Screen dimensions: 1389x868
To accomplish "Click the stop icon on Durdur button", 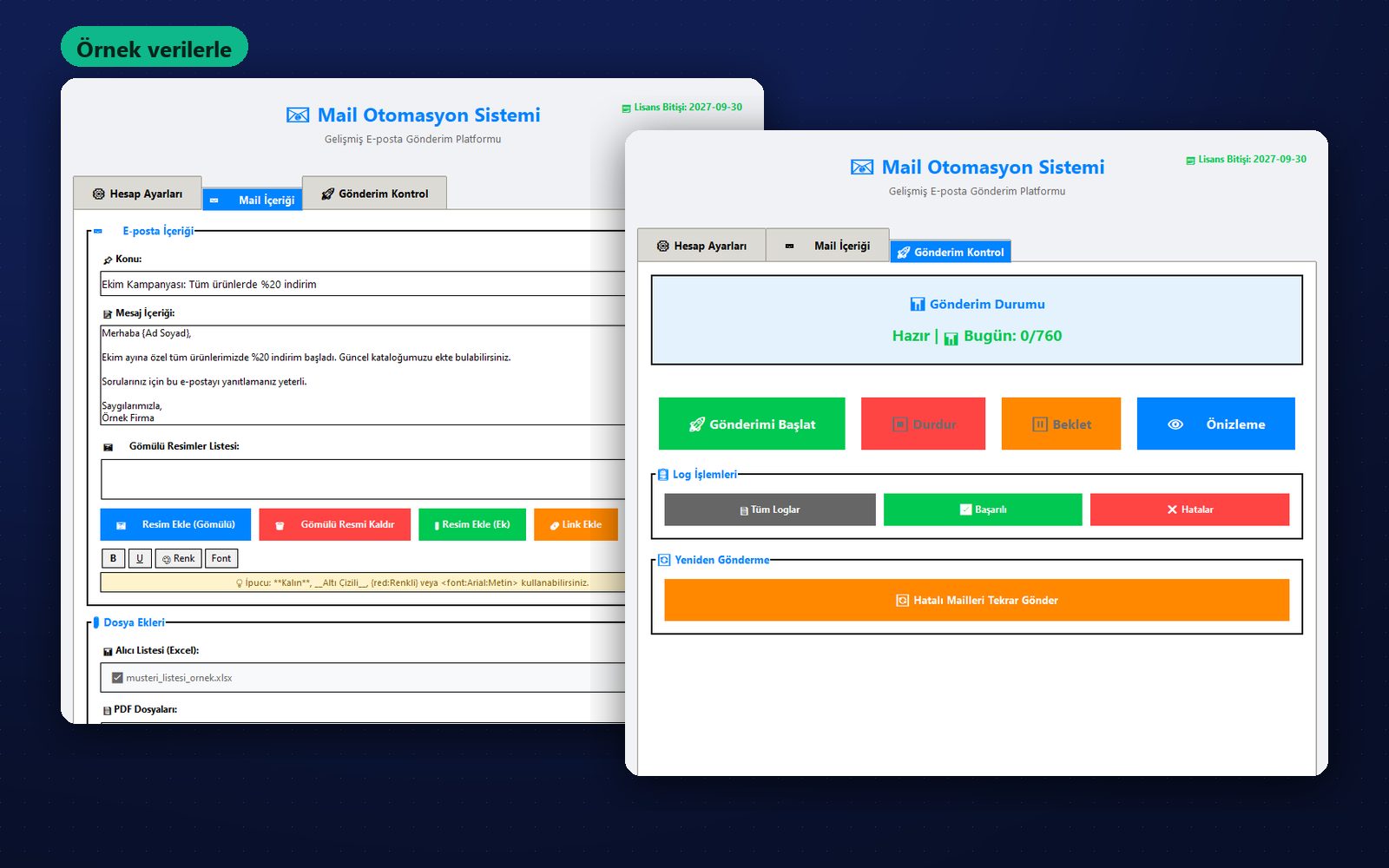I will [900, 424].
